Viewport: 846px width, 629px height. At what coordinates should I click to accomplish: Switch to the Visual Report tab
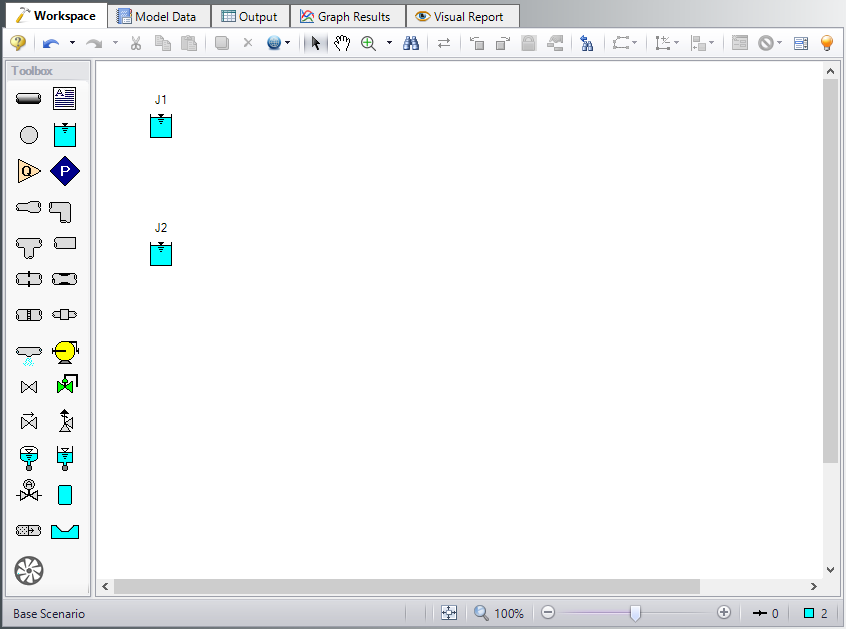(x=461, y=17)
